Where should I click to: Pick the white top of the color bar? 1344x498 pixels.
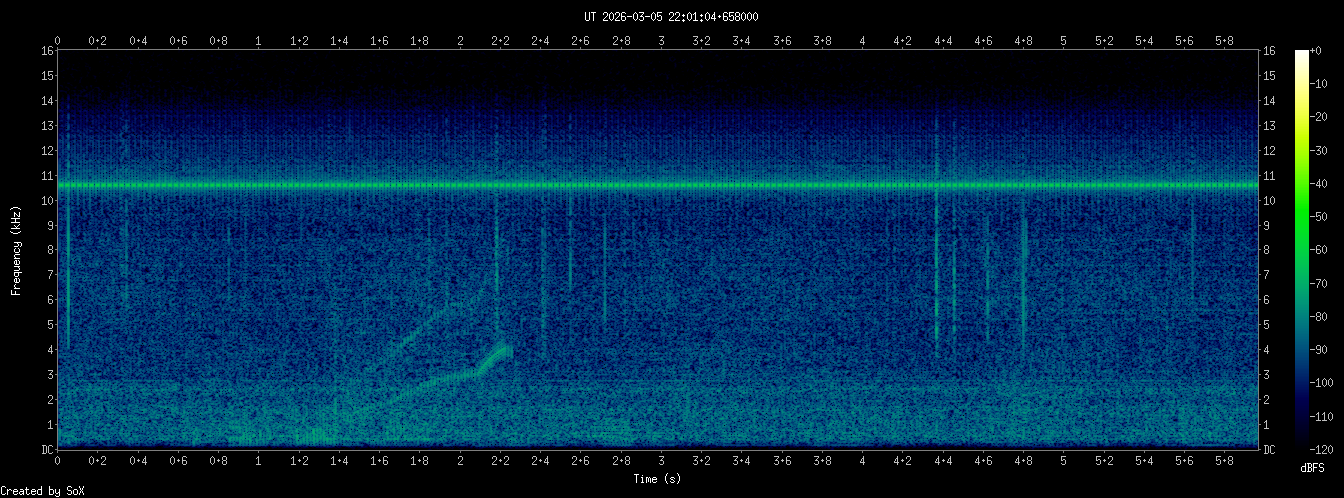(1302, 54)
